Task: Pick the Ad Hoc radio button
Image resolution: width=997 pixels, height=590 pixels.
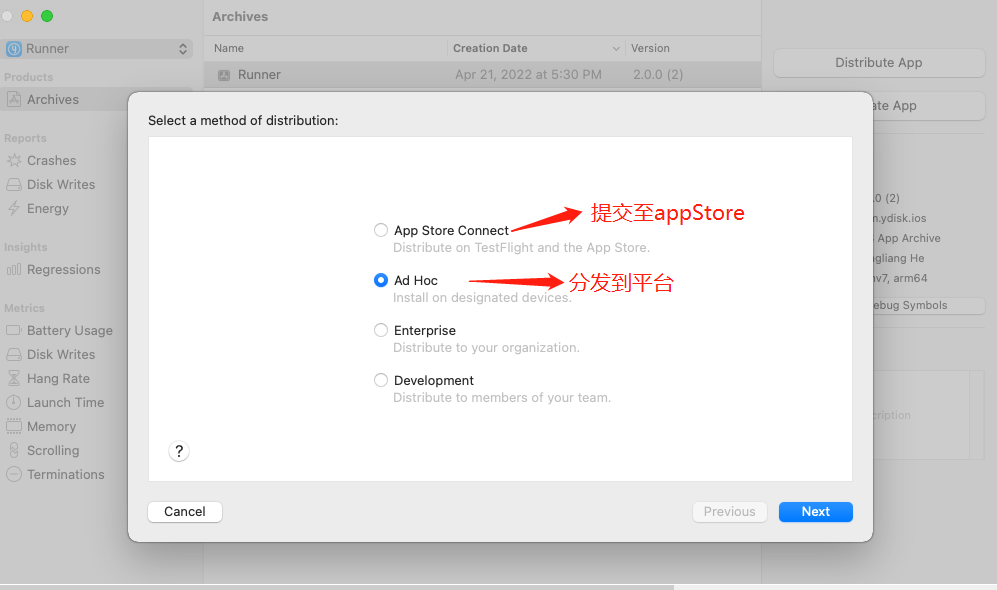Action: (x=381, y=281)
